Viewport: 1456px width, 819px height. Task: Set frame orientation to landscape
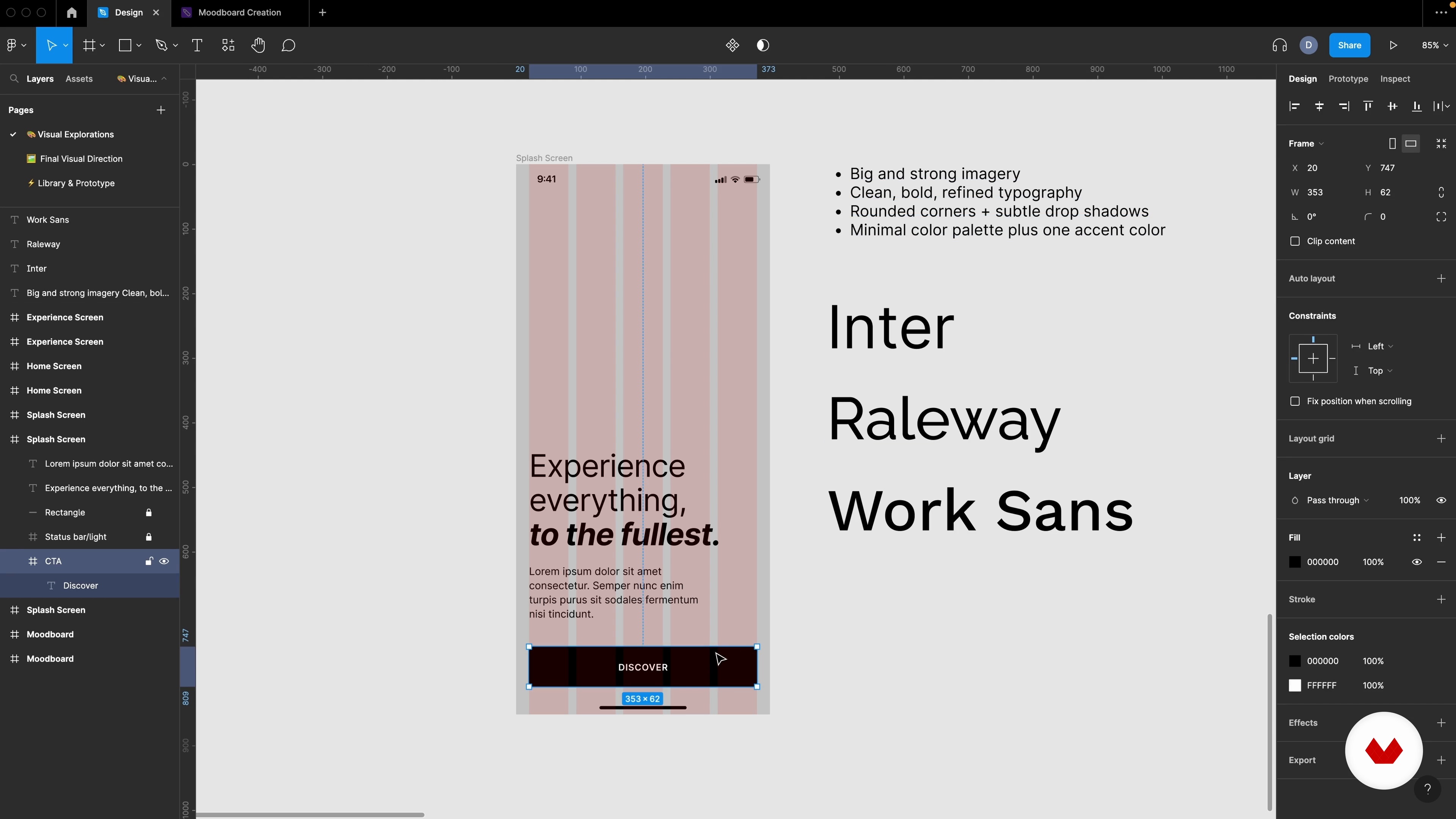pos(1411,144)
